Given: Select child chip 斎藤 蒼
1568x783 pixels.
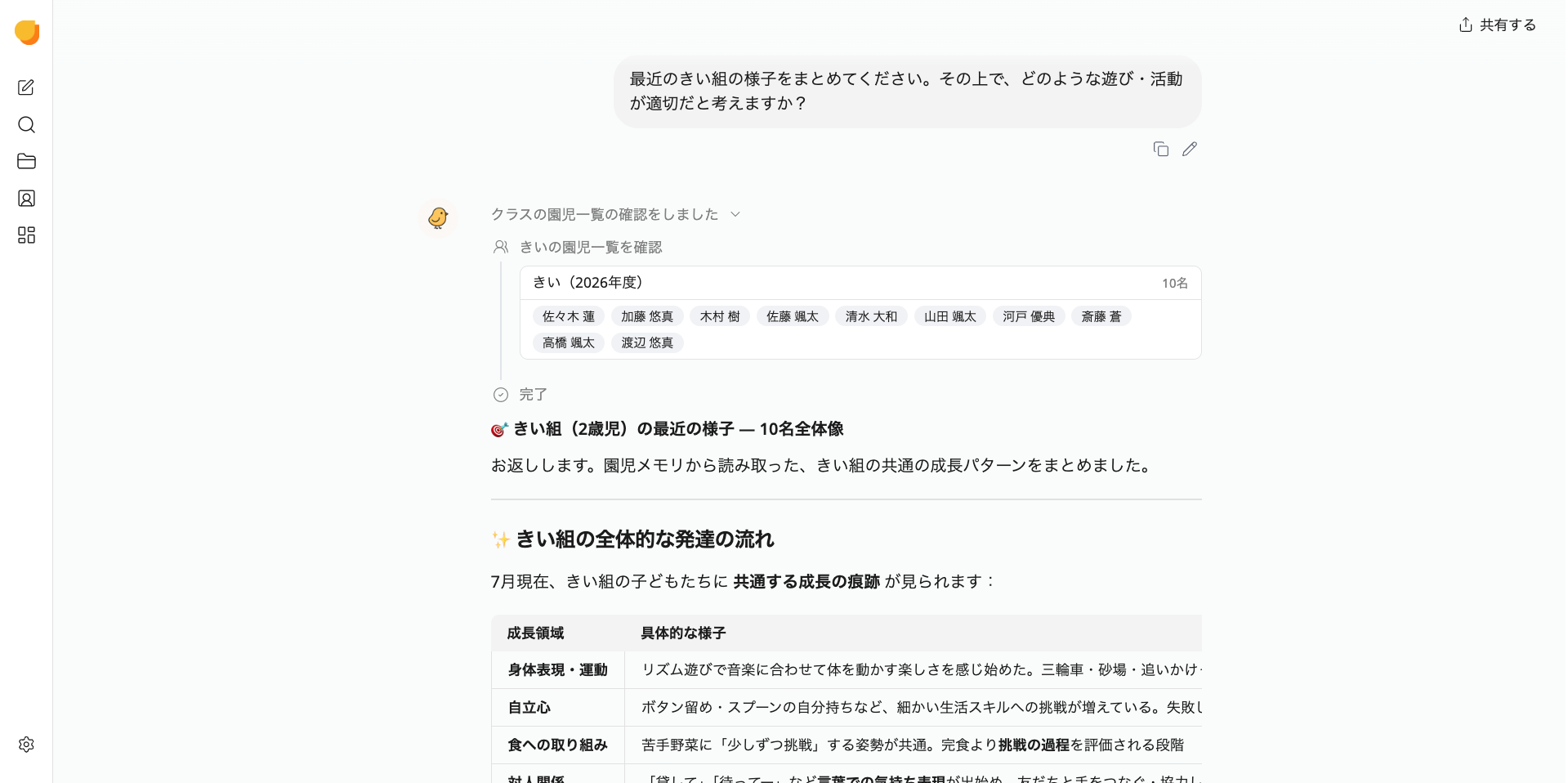Looking at the screenshot, I should (x=1101, y=316).
